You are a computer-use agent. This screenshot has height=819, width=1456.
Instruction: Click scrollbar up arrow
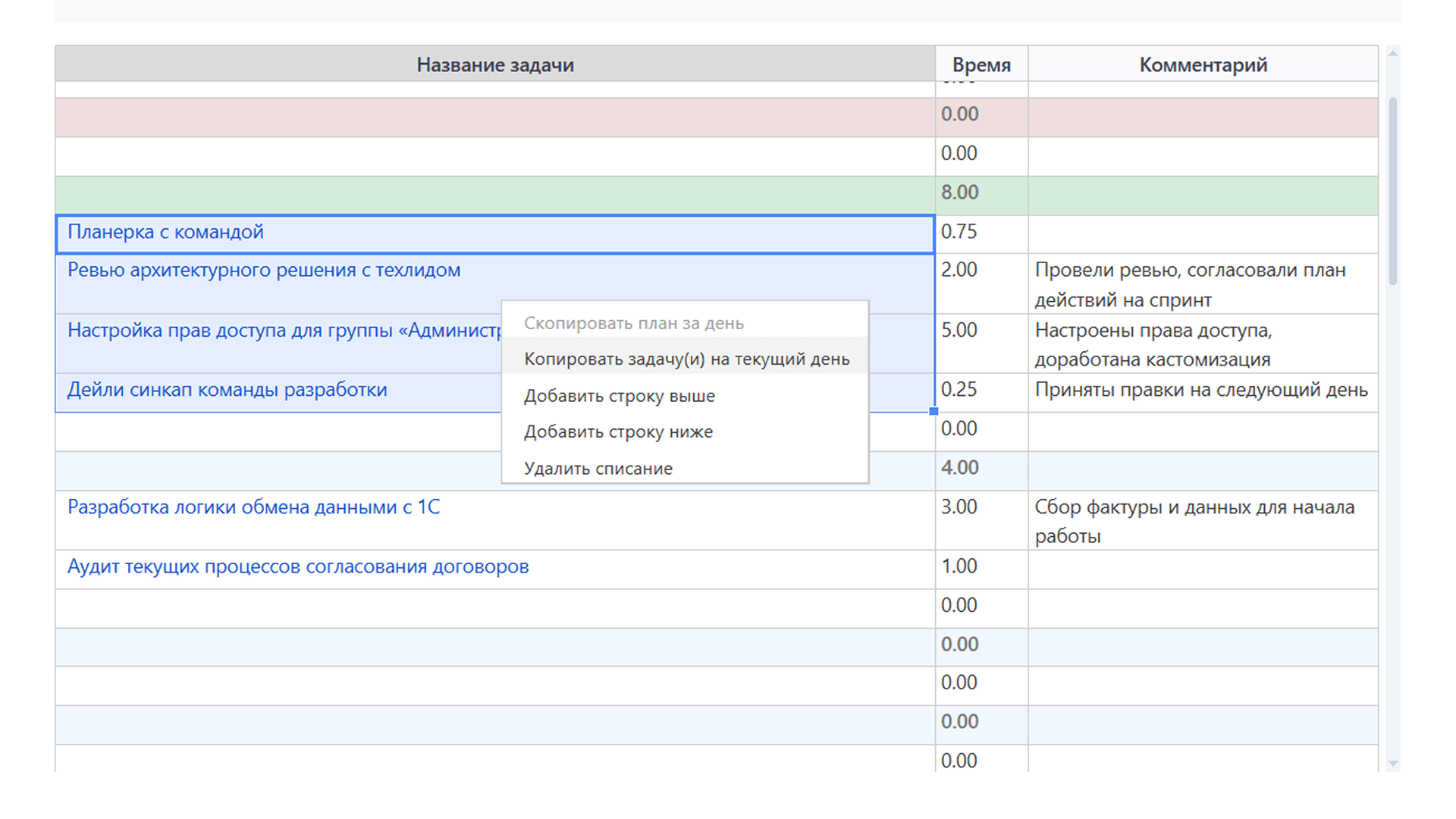[1392, 53]
